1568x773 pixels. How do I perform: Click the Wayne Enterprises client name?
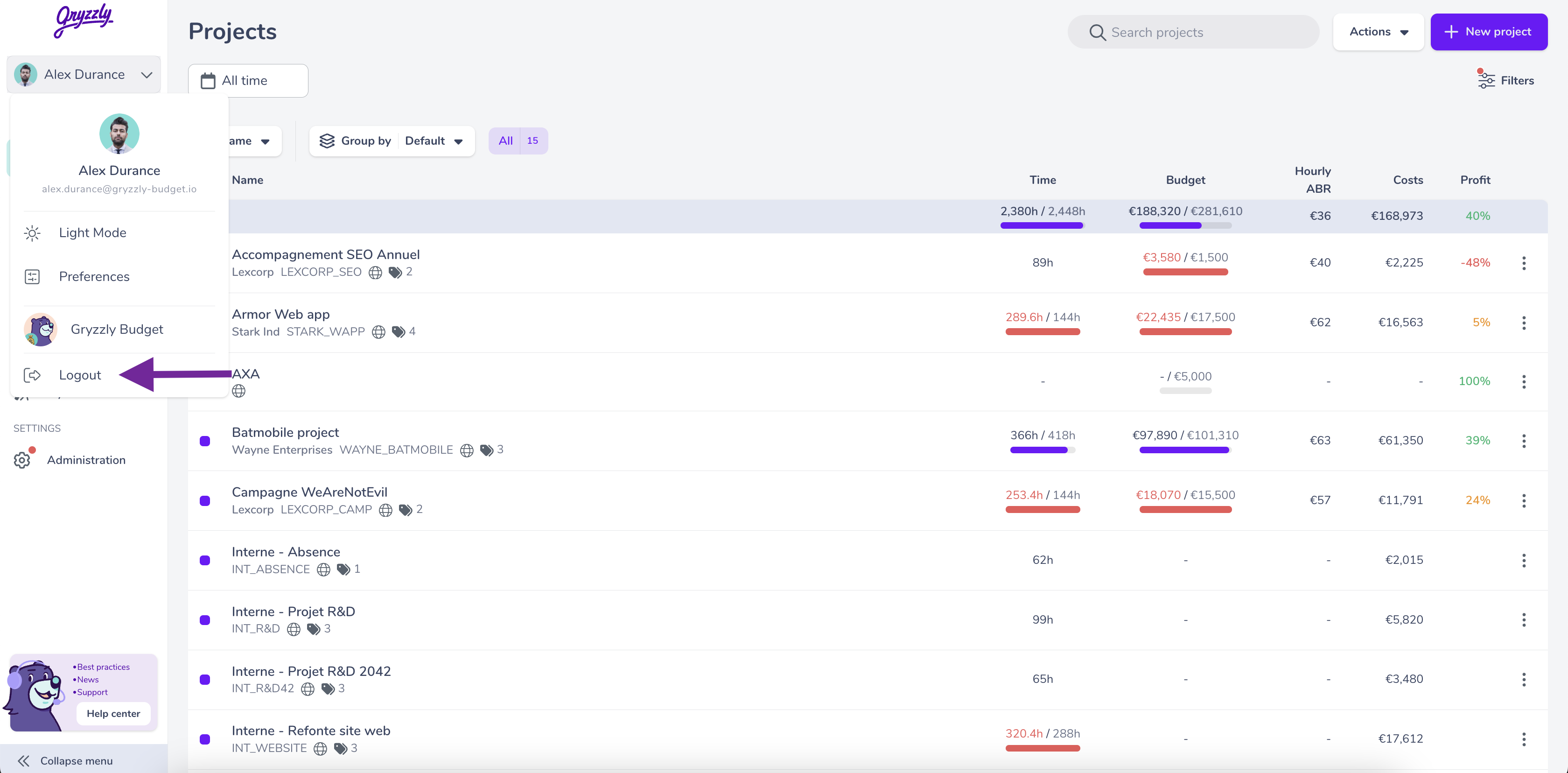[x=282, y=450]
